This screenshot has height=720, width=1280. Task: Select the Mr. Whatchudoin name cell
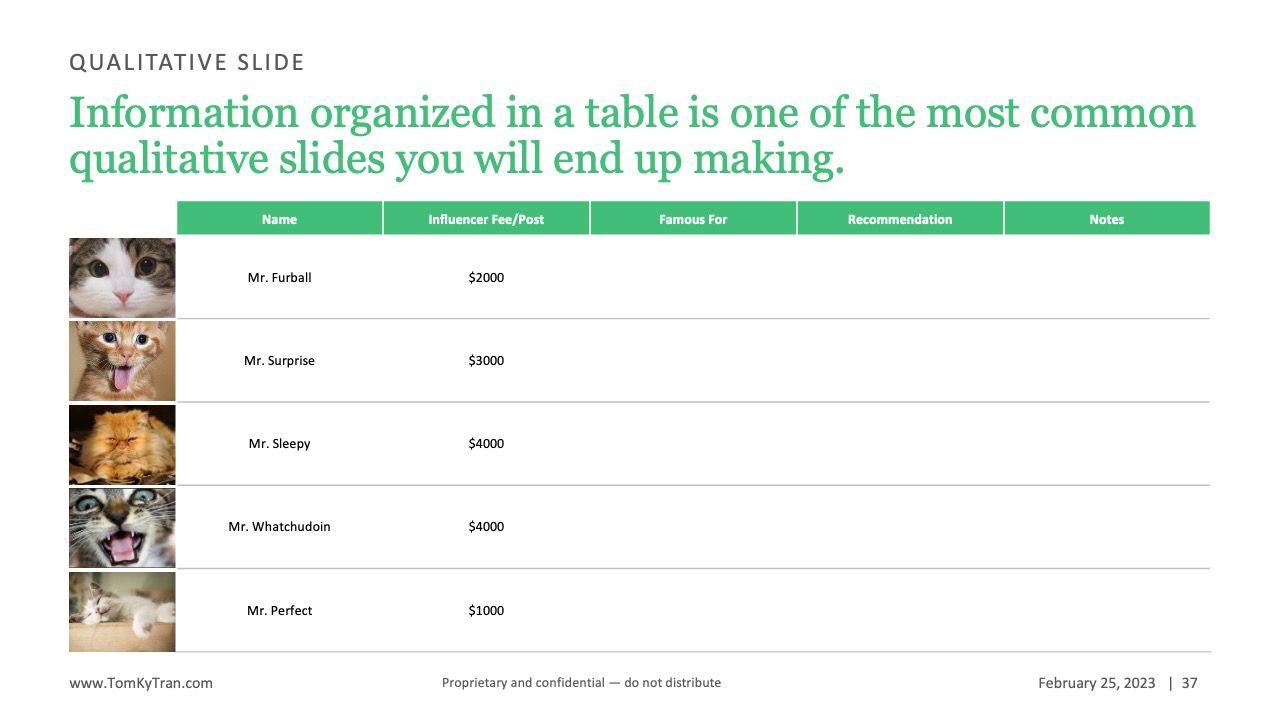pos(280,527)
